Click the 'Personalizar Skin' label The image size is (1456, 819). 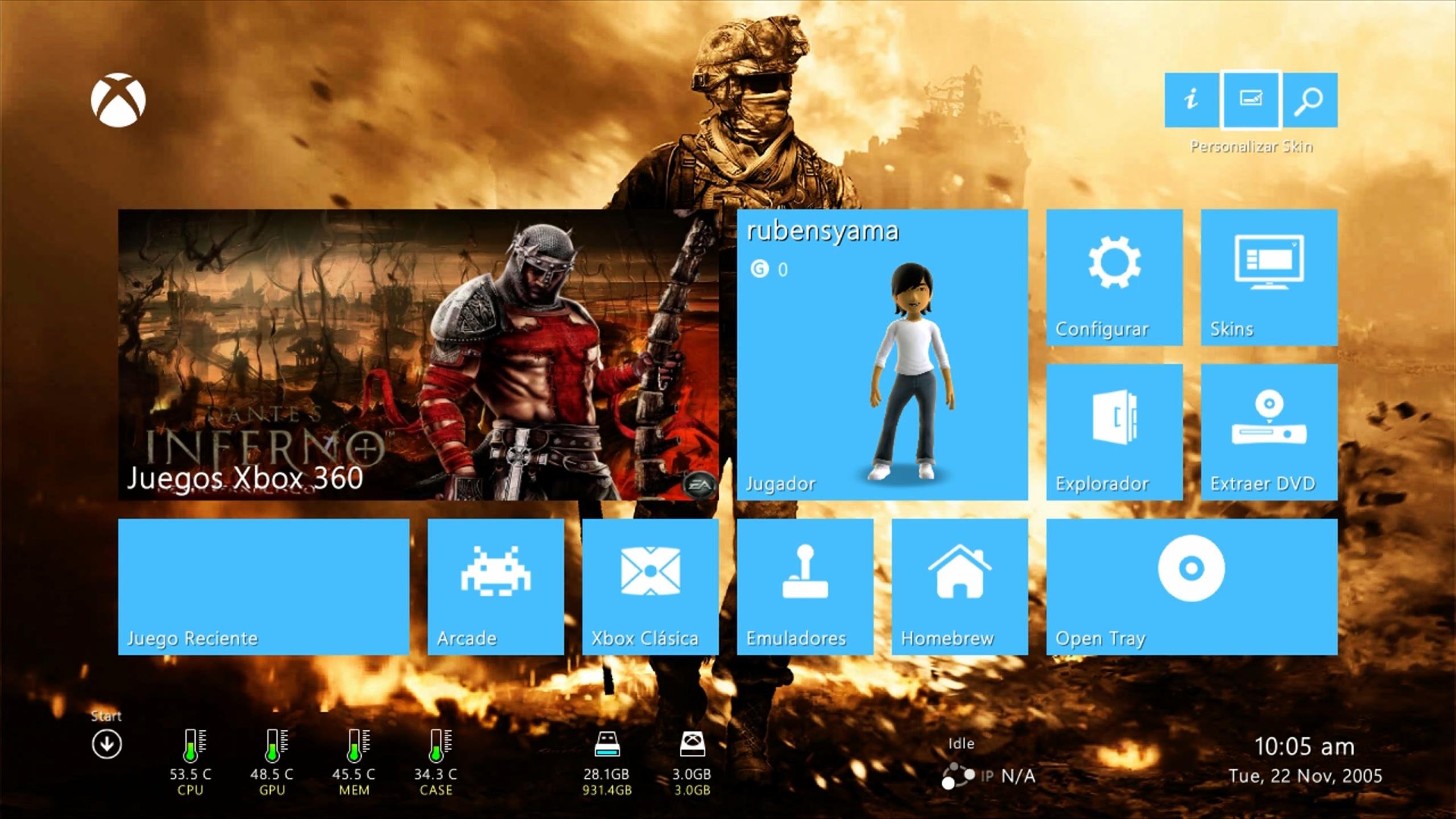1251,147
